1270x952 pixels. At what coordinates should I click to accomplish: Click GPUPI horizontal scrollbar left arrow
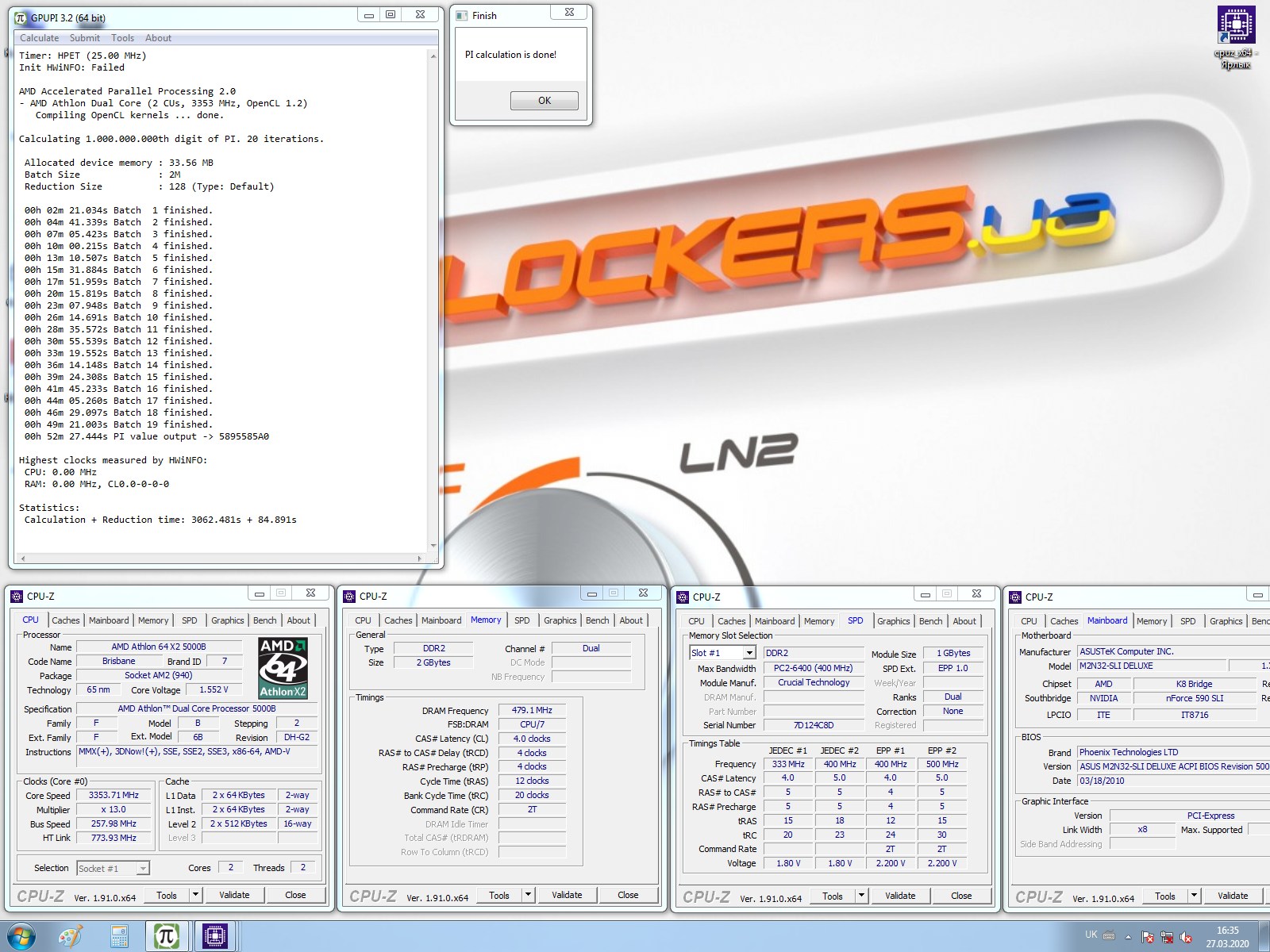[23, 559]
